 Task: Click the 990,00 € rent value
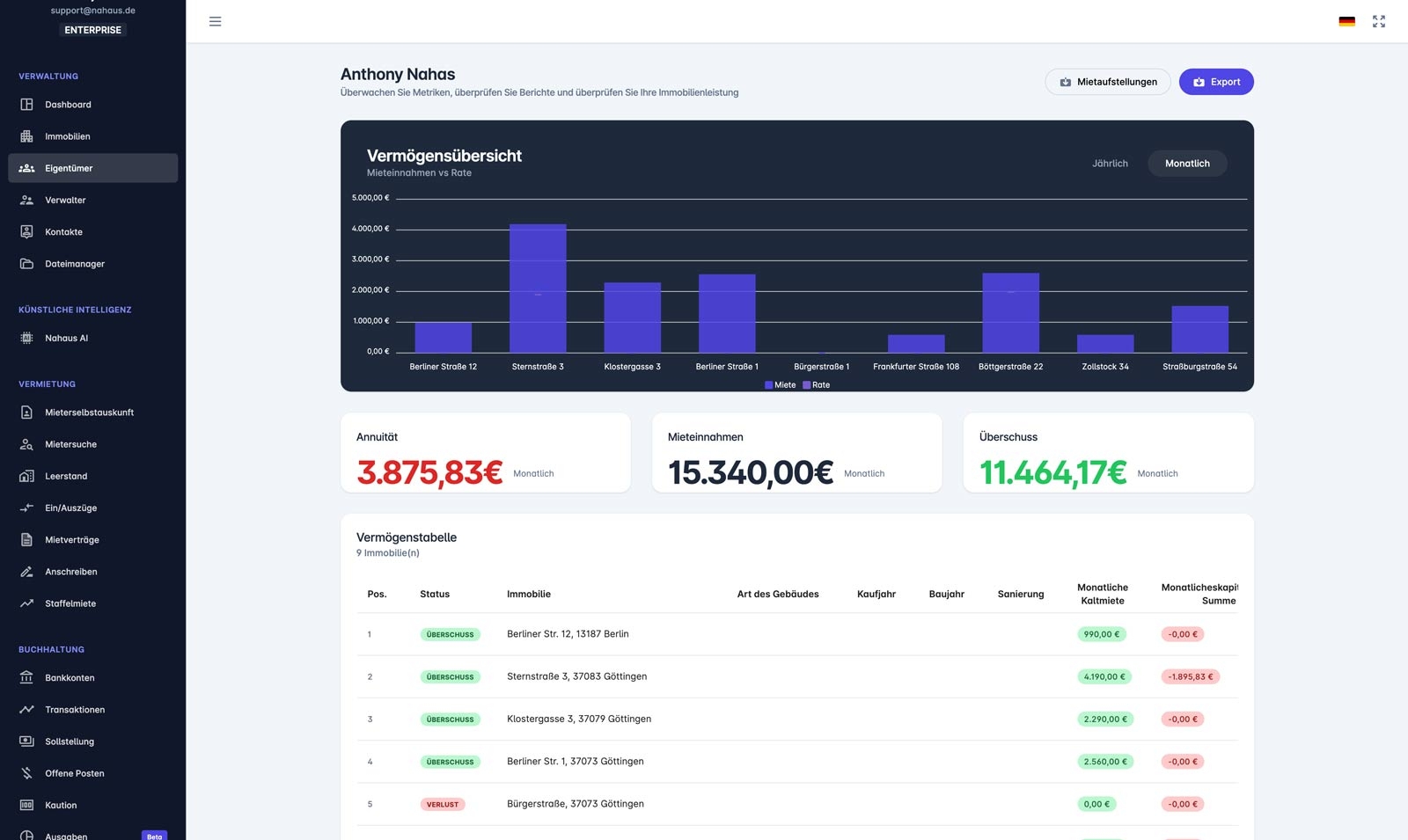tap(1102, 634)
